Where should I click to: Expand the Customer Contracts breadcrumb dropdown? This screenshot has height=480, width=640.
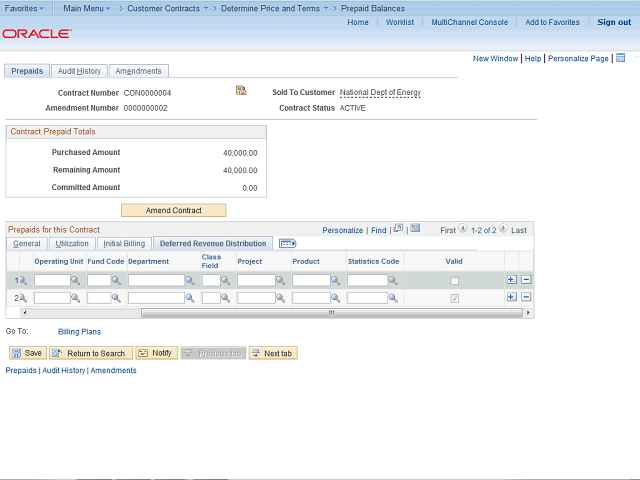point(168,8)
